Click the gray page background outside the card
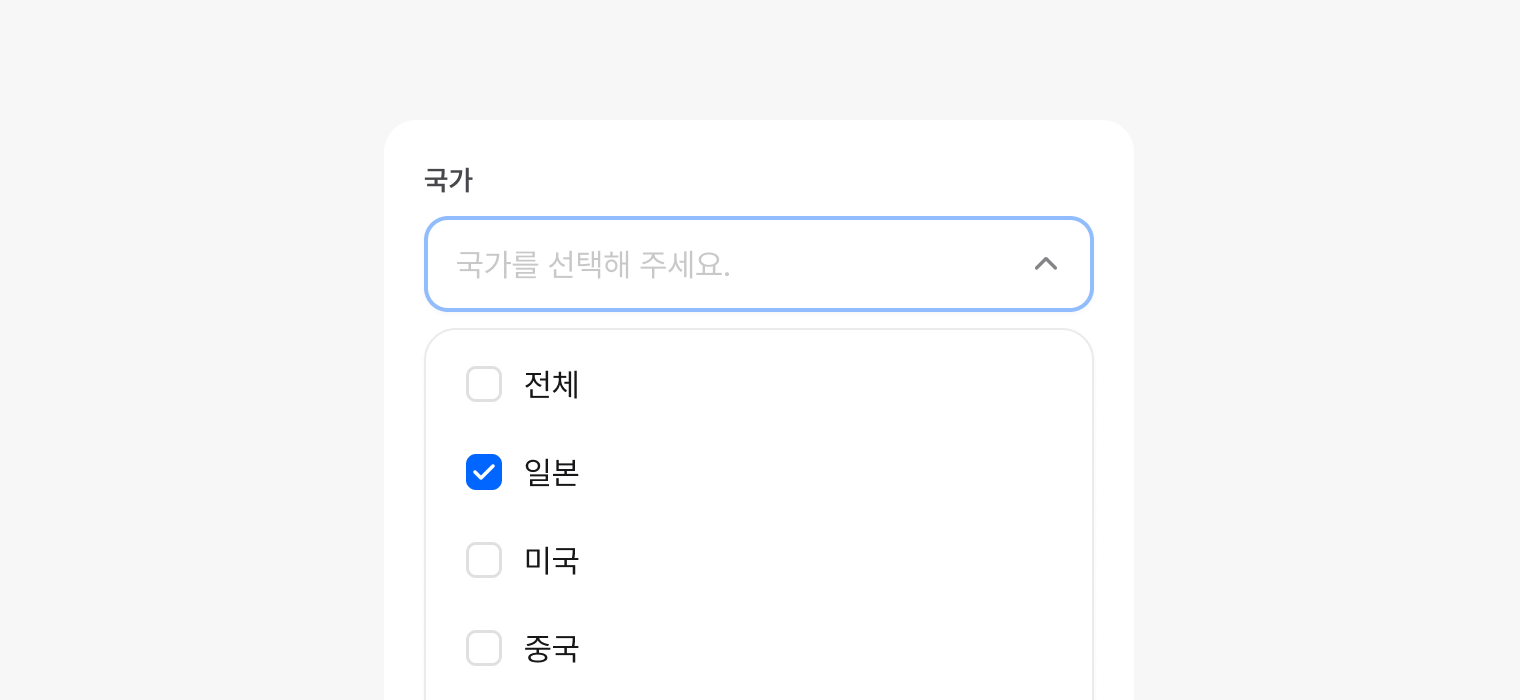The image size is (1520, 700). point(200,350)
